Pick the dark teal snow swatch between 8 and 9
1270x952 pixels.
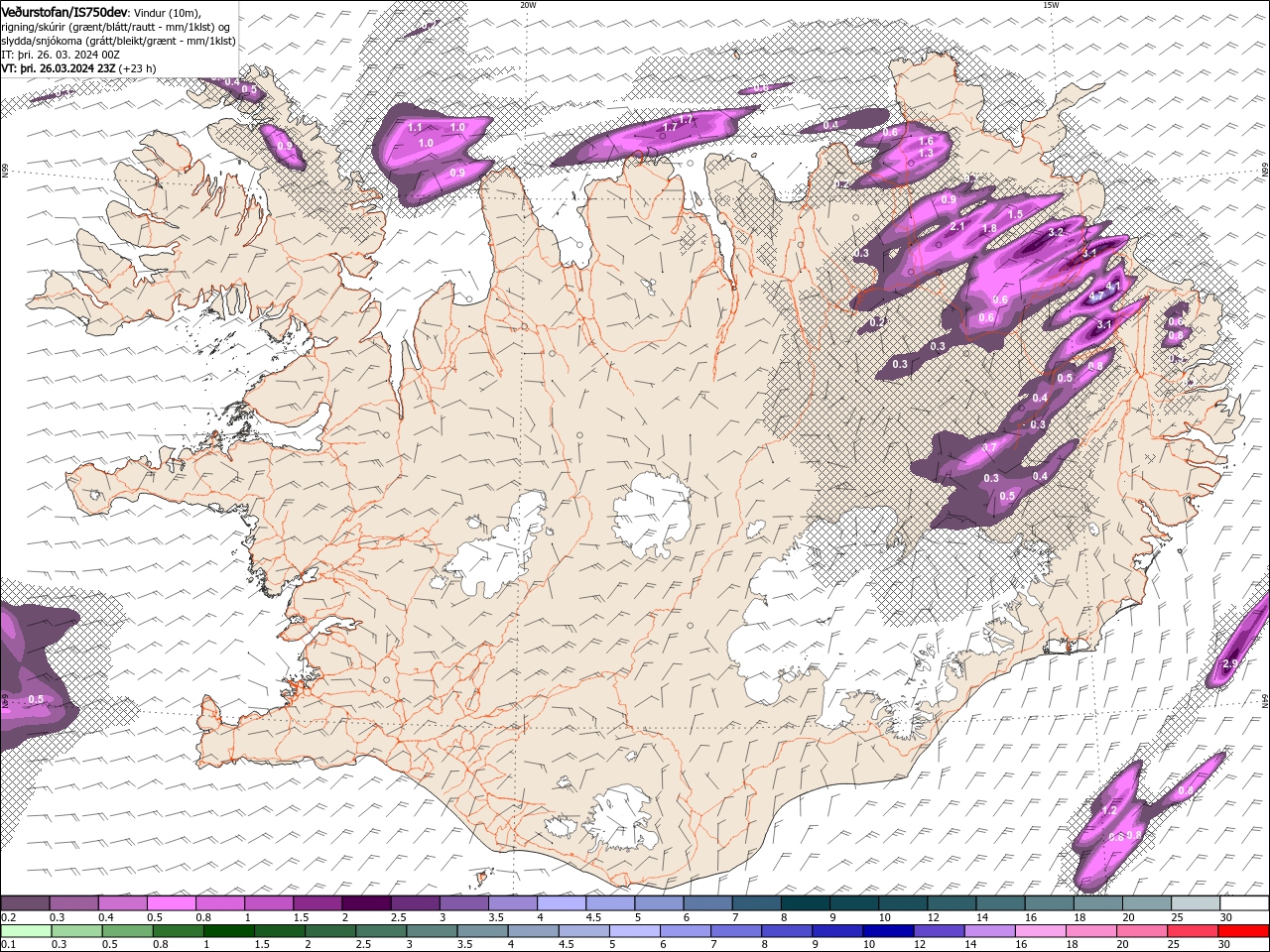pyautogui.click(x=805, y=903)
